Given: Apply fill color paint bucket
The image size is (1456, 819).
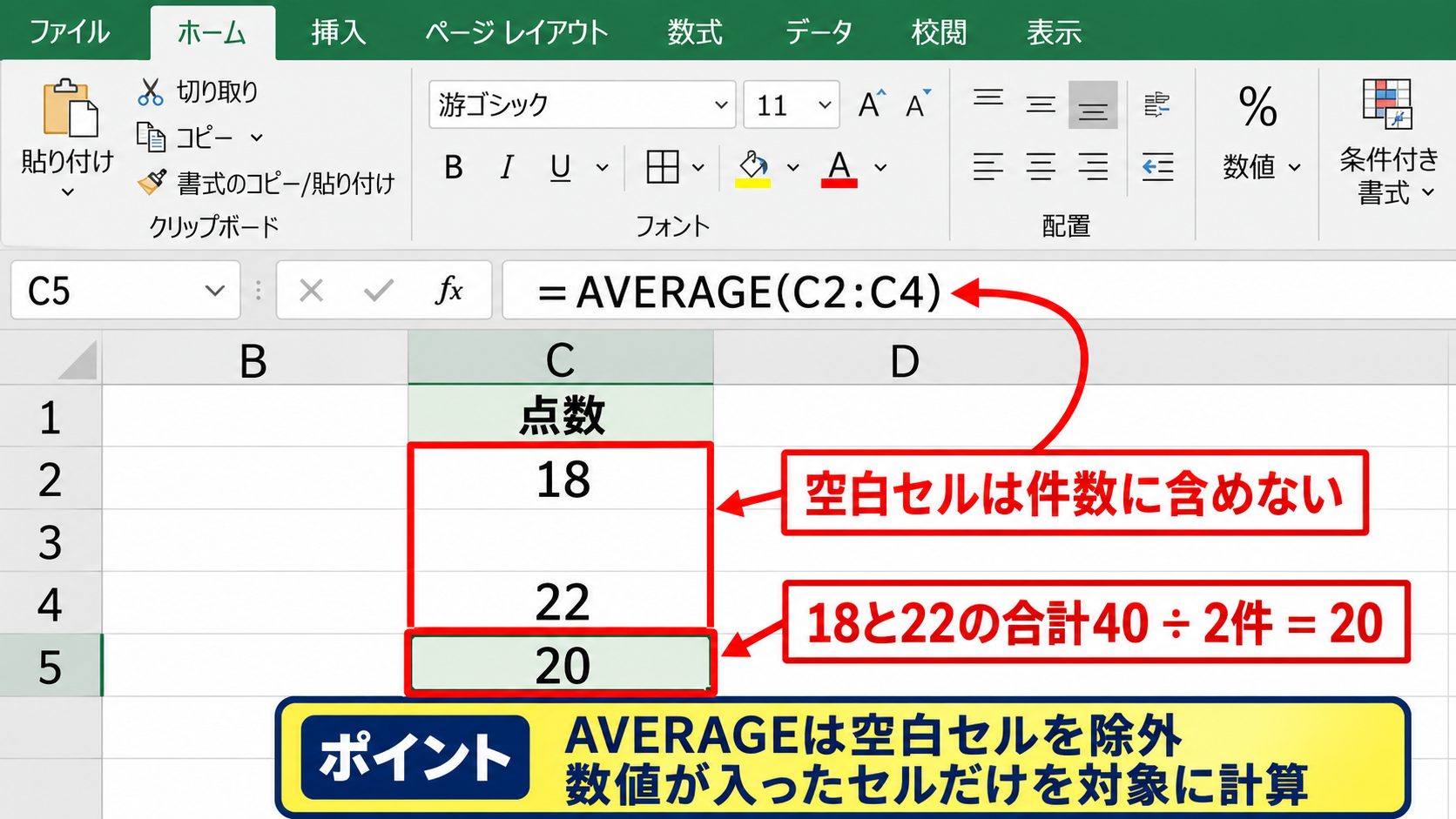Looking at the screenshot, I should [x=753, y=167].
